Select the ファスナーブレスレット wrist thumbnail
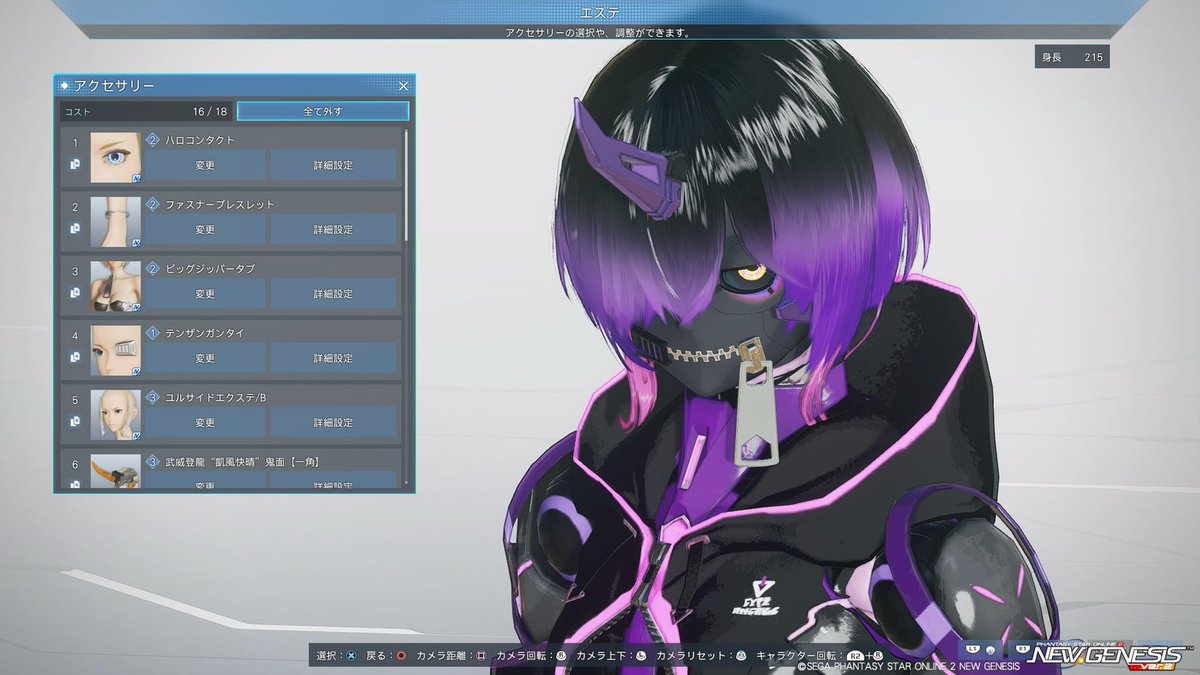Screen dimensions: 1200x675 (x=116, y=222)
